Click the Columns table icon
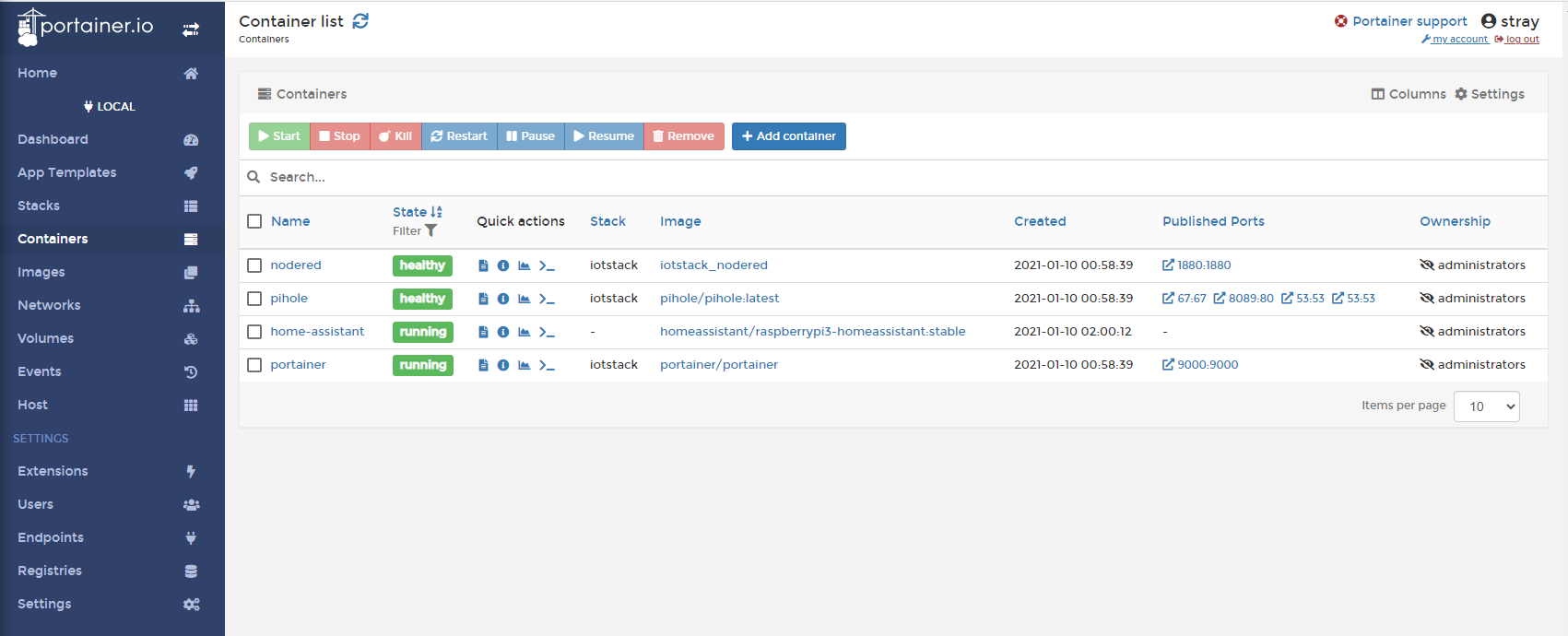 coord(1378,94)
